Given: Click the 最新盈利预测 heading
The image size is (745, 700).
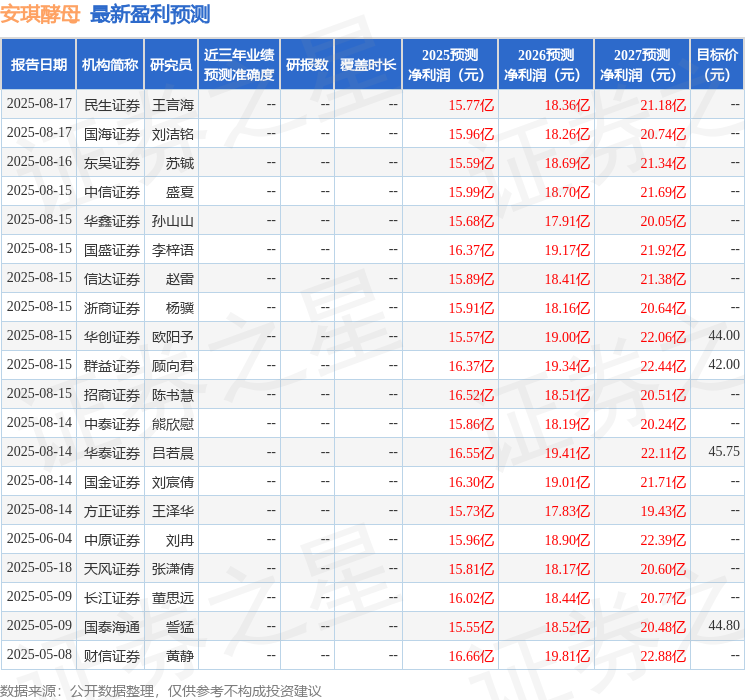Looking at the screenshot, I should [x=150, y=14].
